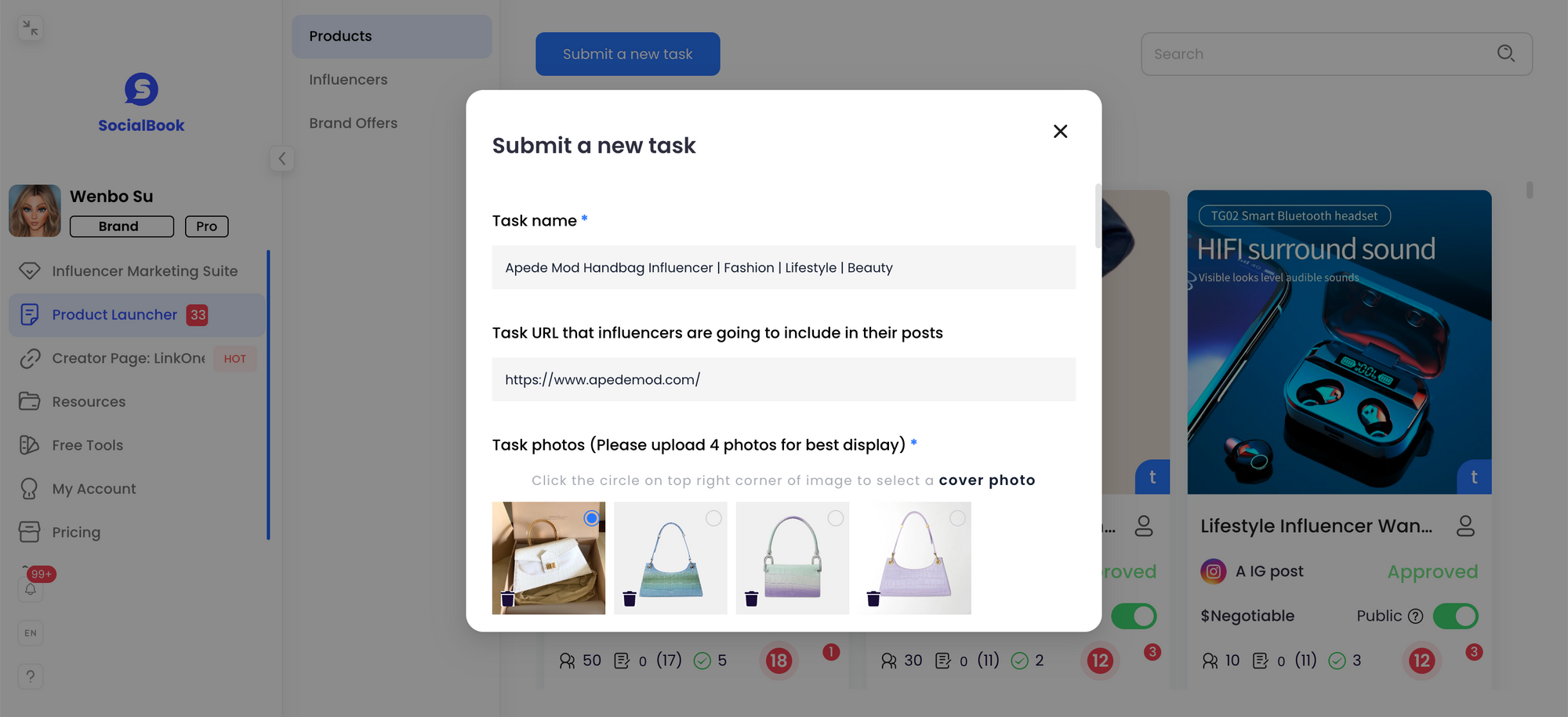Edit the Task URL field
The height and width of the screenshot is (717, 1568).
(784, 379)
